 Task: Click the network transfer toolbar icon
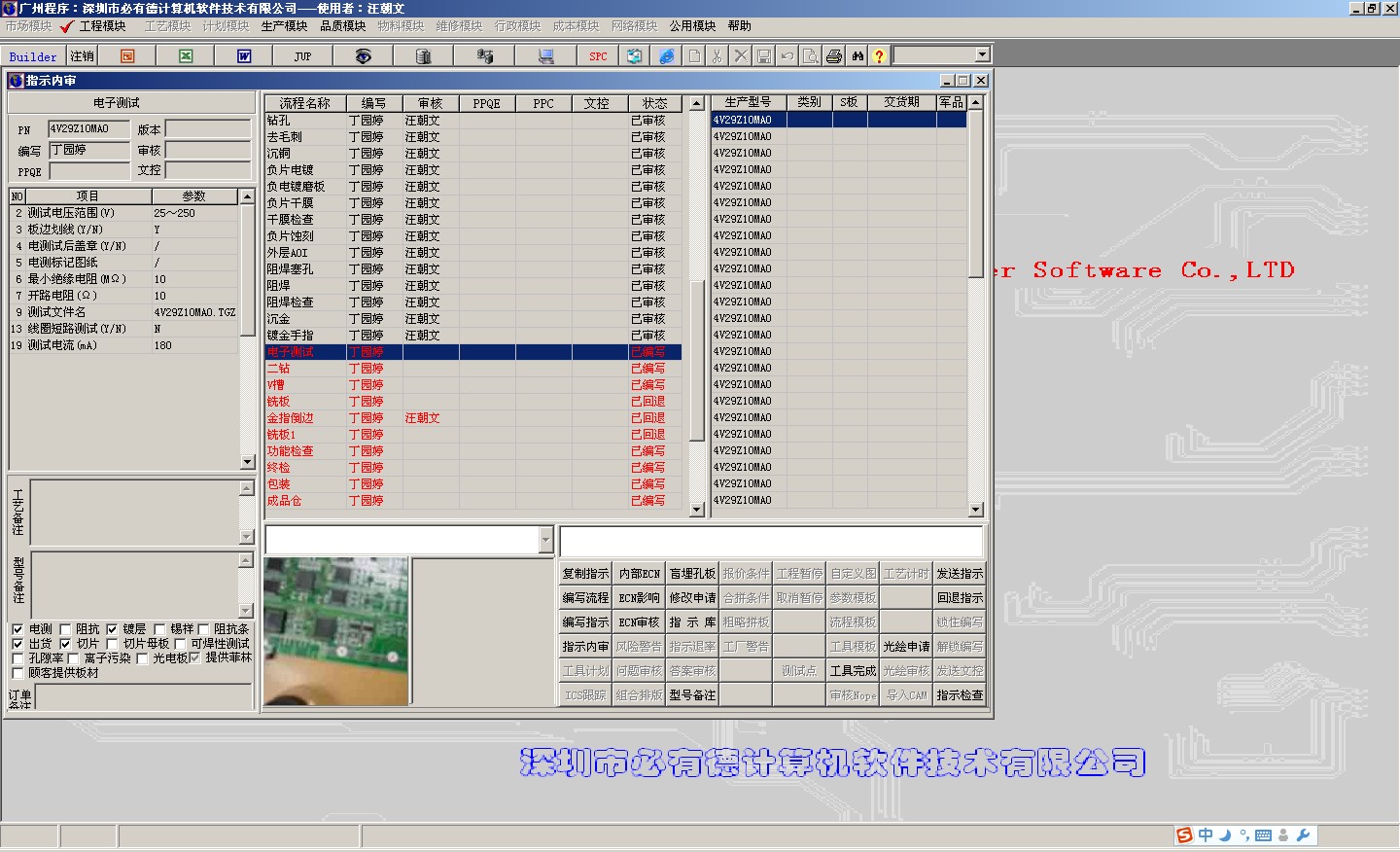click(484, 56)
